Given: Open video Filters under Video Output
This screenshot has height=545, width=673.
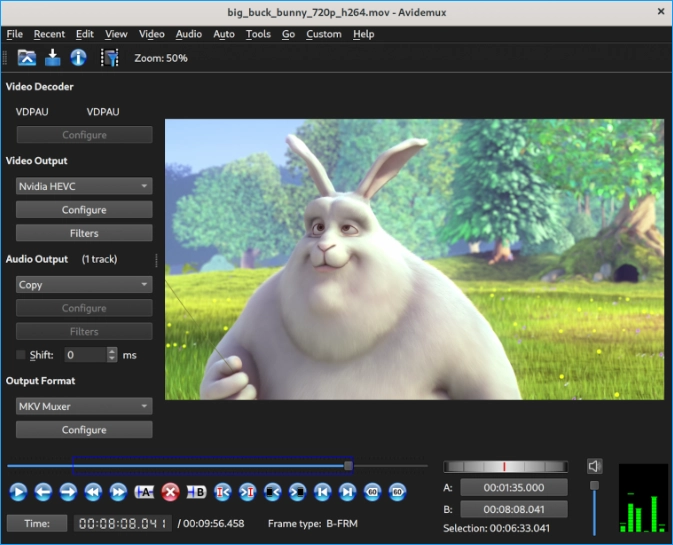Looking at the screenshot, I should (x=84, y=233).
